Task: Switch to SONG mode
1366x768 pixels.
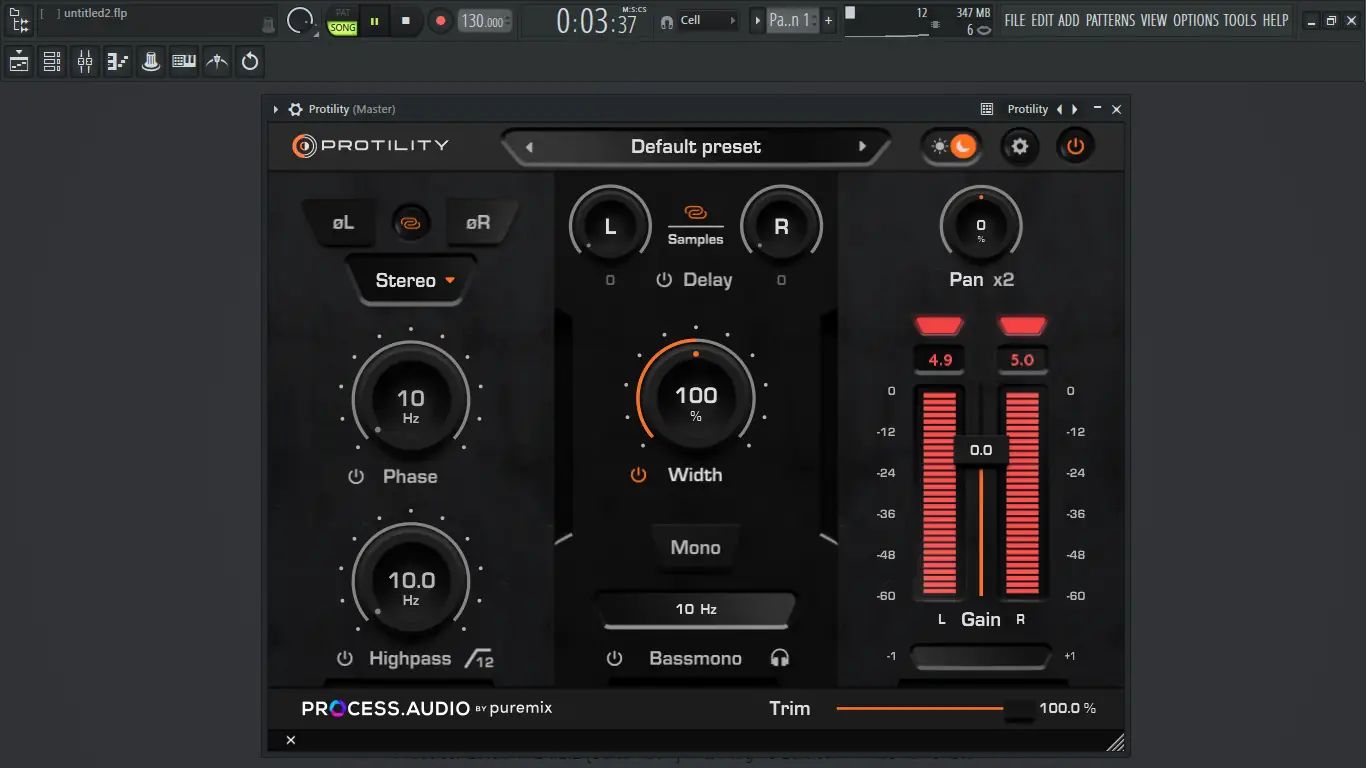Action: (x=343, y=28)
